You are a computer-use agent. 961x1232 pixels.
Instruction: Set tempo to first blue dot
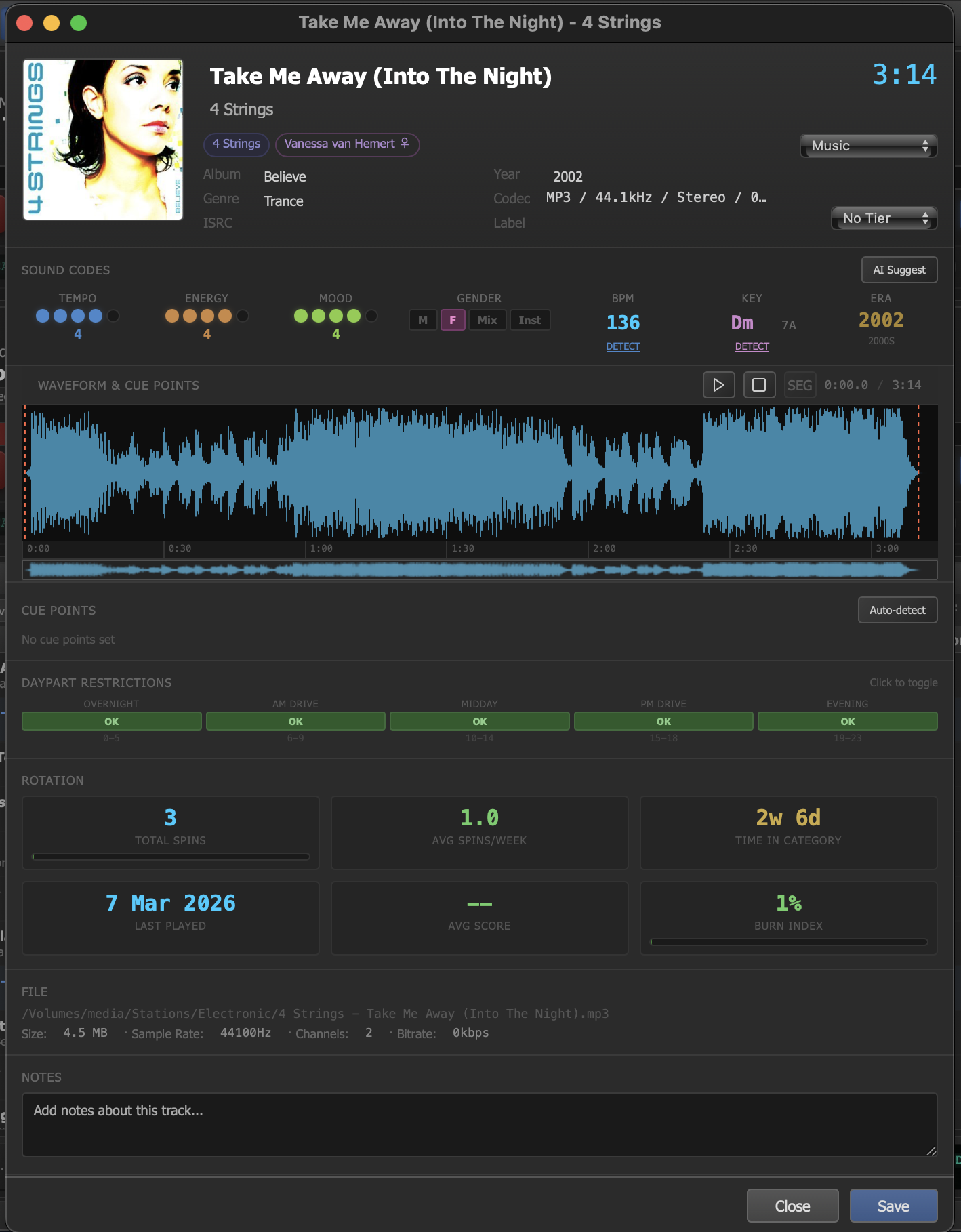[43, 316]
